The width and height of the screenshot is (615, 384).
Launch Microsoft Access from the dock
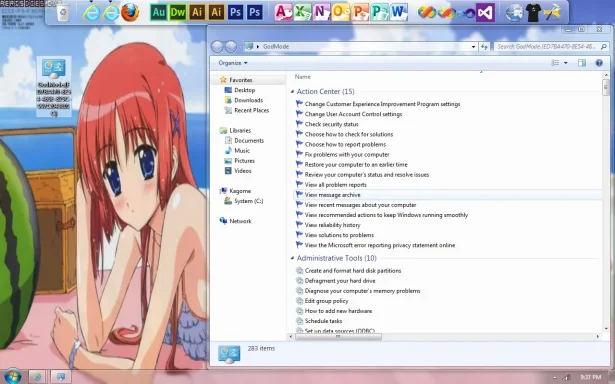[x=283, y=12]
